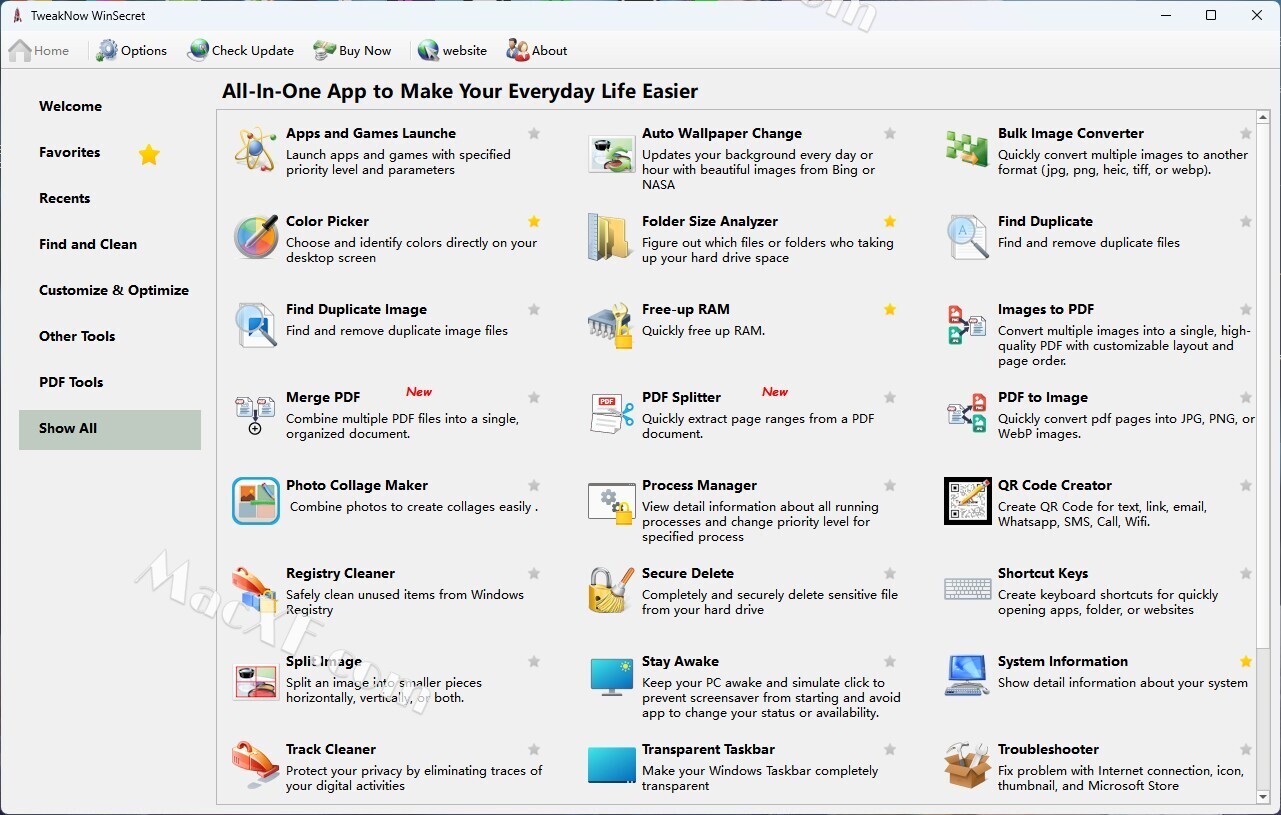The height and width of the screenshot is (815, 1281).
Task: Click Check Update in the toolbar
Action: click(241, 50)
